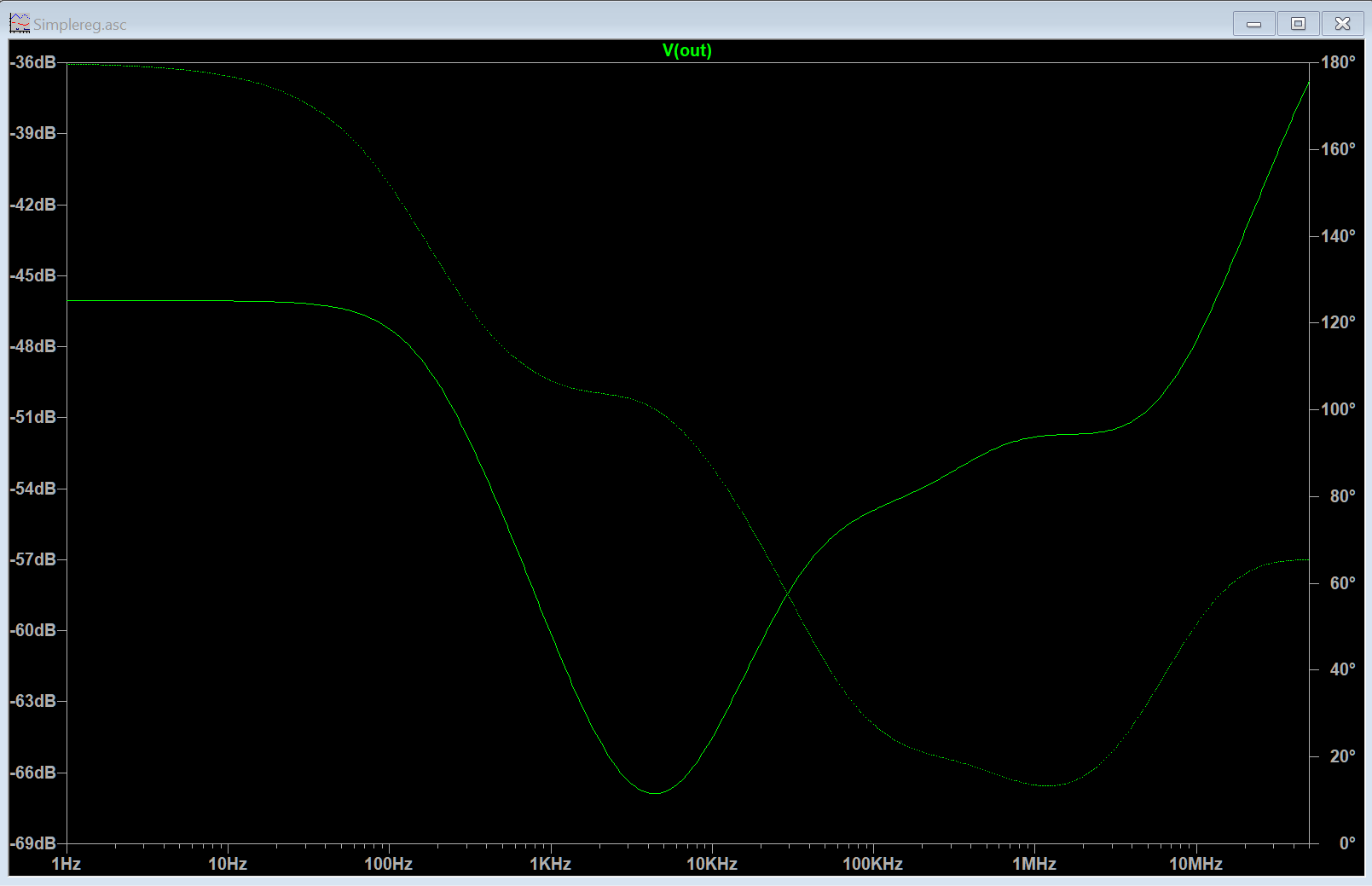Click the -66dB magnitude axis label

(33, 773)
